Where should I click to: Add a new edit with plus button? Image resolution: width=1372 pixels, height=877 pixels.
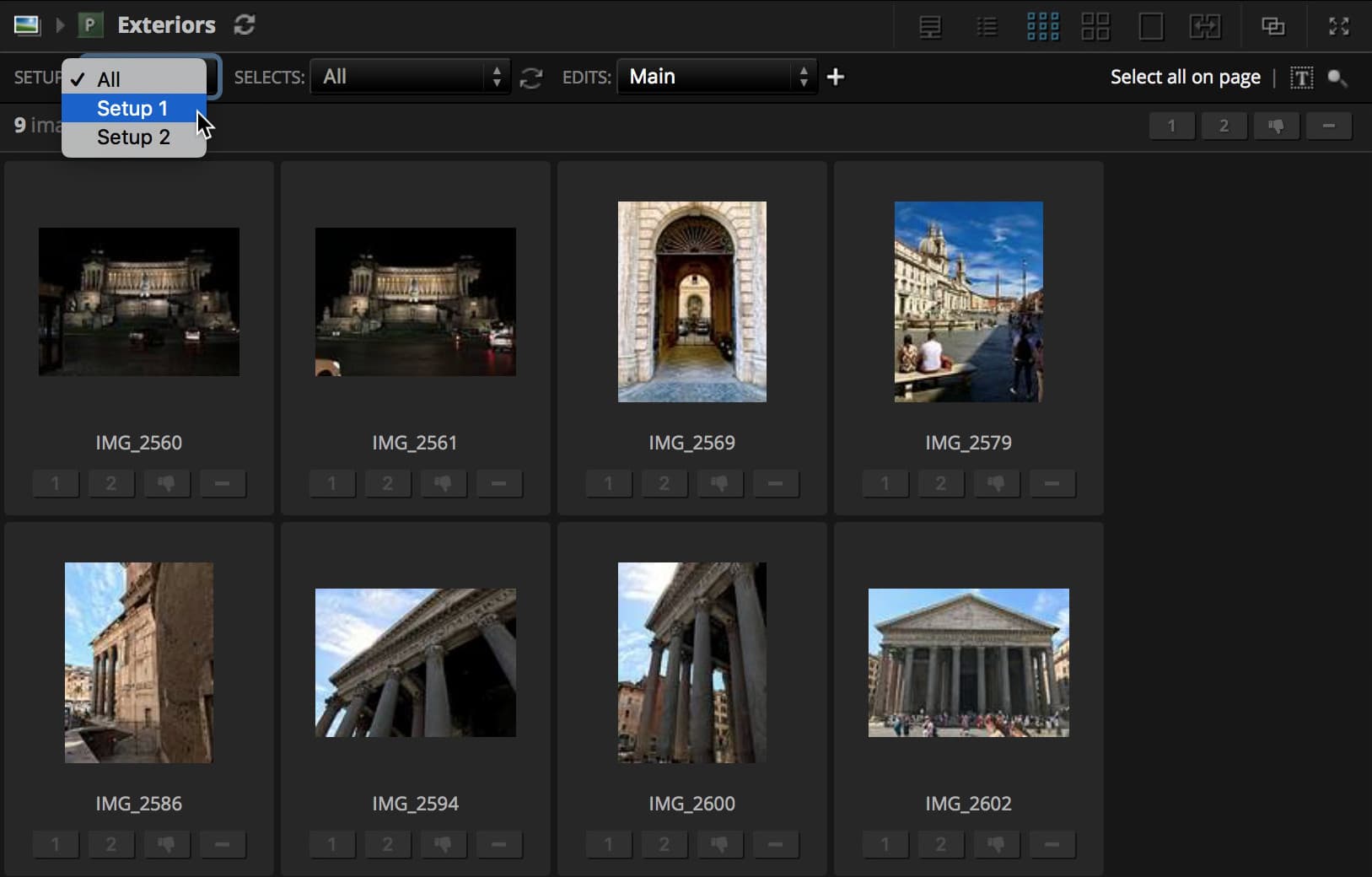[x=835, y=77]
